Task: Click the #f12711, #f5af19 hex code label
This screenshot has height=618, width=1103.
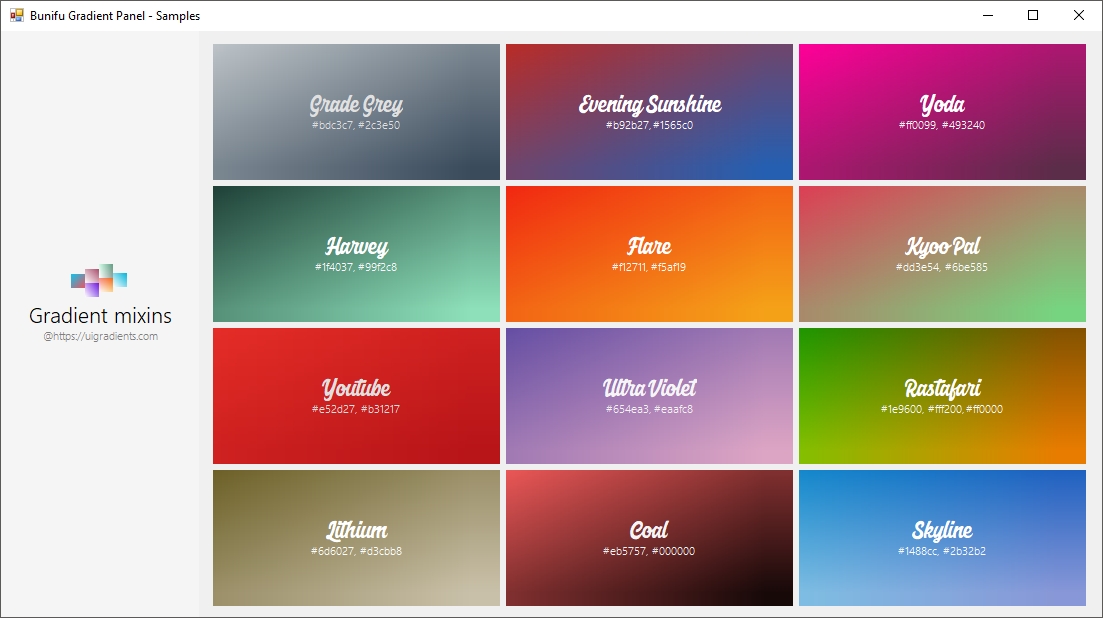Action: (649, 267)
